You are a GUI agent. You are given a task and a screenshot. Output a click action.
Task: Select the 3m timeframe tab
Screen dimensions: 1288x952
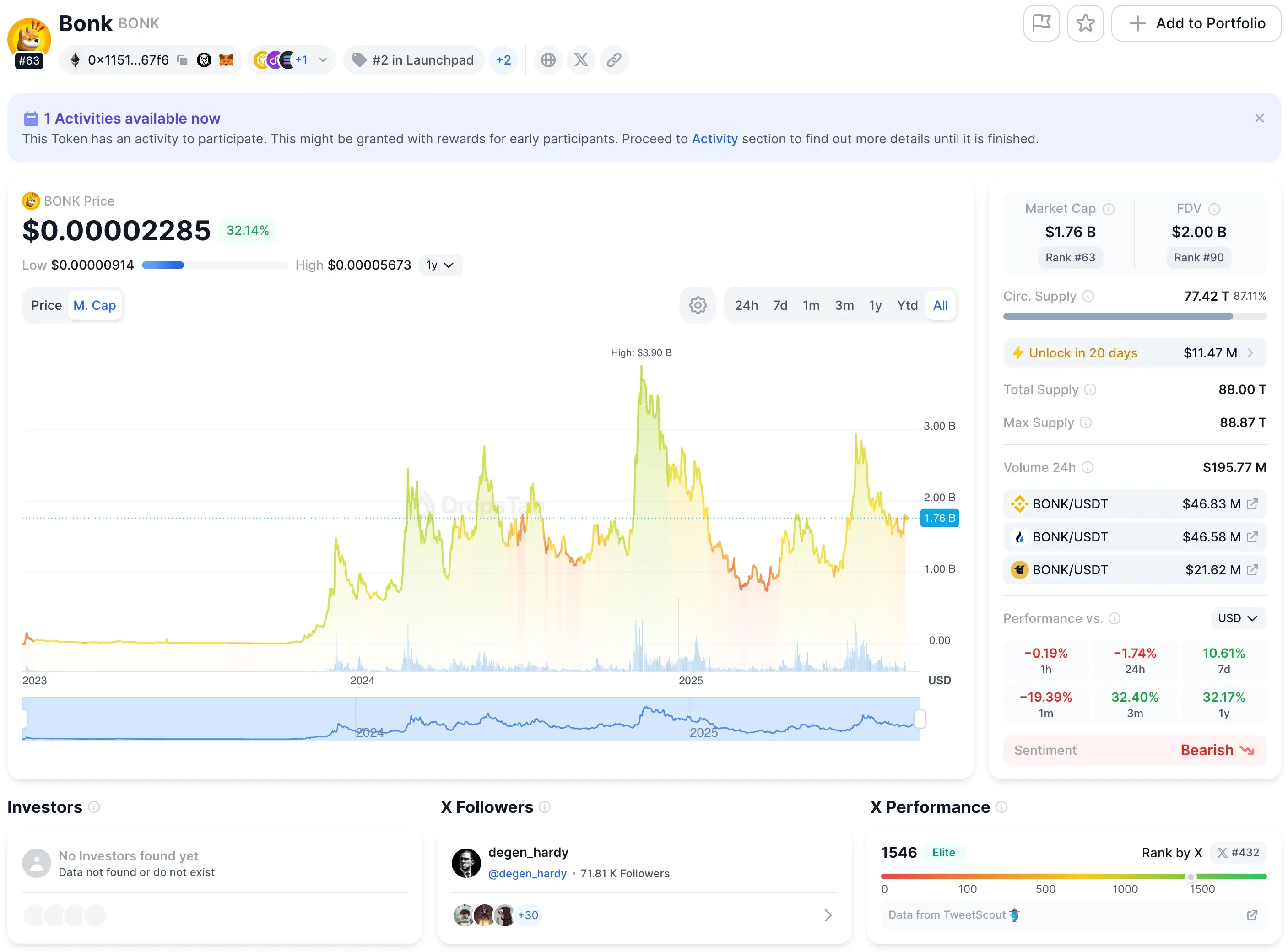tap(844, 305)
